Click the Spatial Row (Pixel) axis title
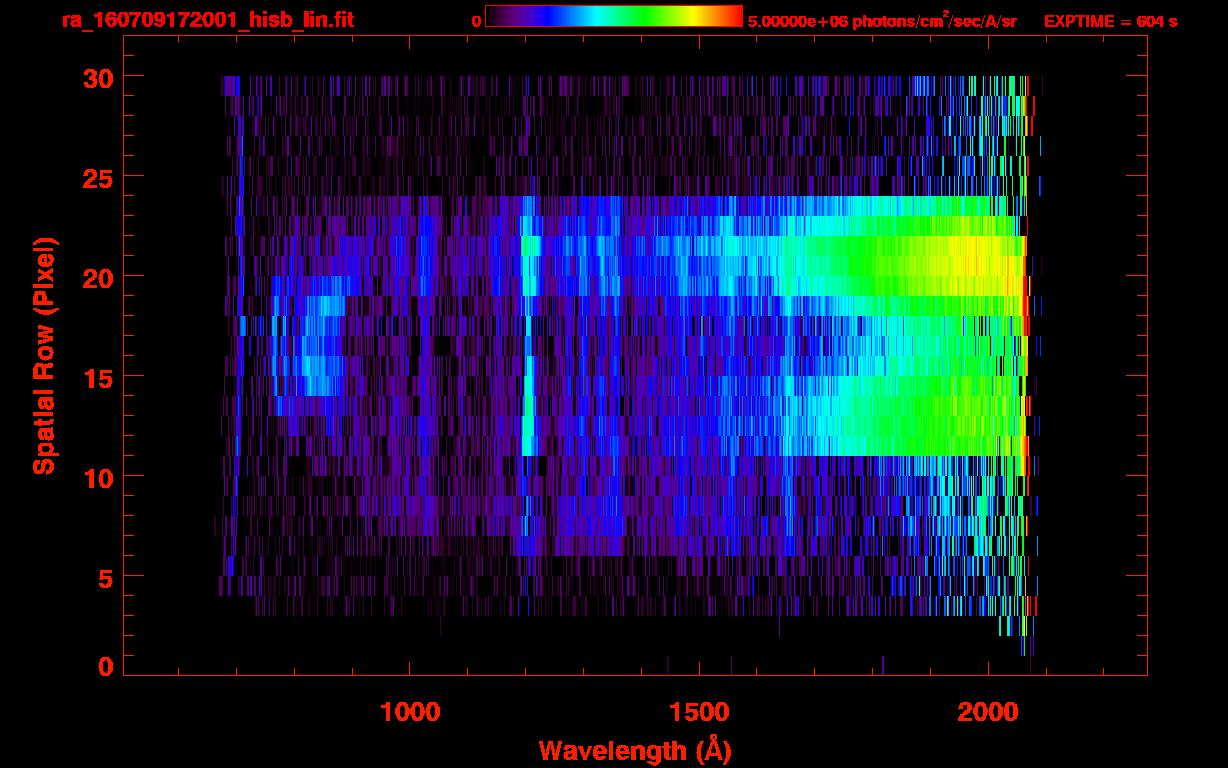Screen dimensions: 1228x768 click(44, 355)
